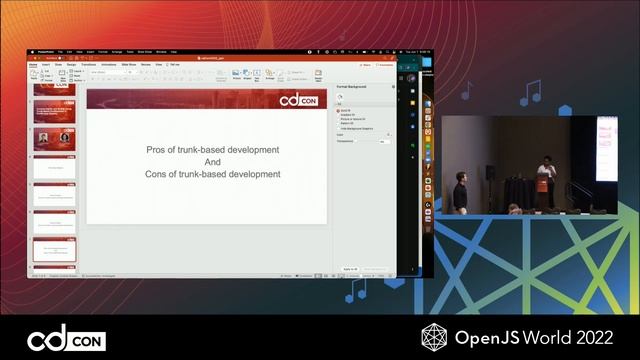Click the Apply to All button
Image resolution: width=640 pixels, height=360 pixels.
(350, 269)
